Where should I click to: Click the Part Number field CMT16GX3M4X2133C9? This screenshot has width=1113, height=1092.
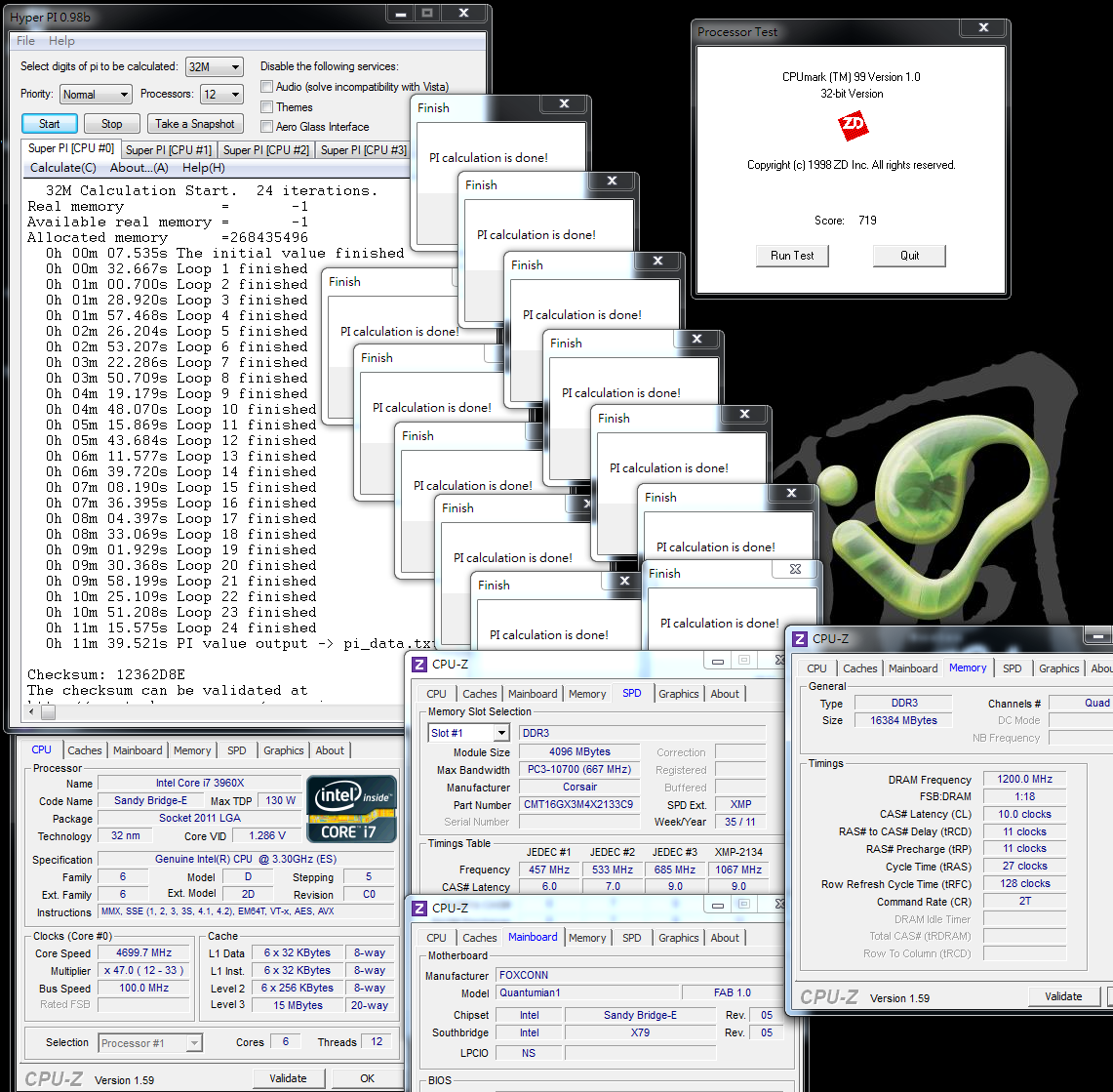pyautogui.click(x=578, y=804)
